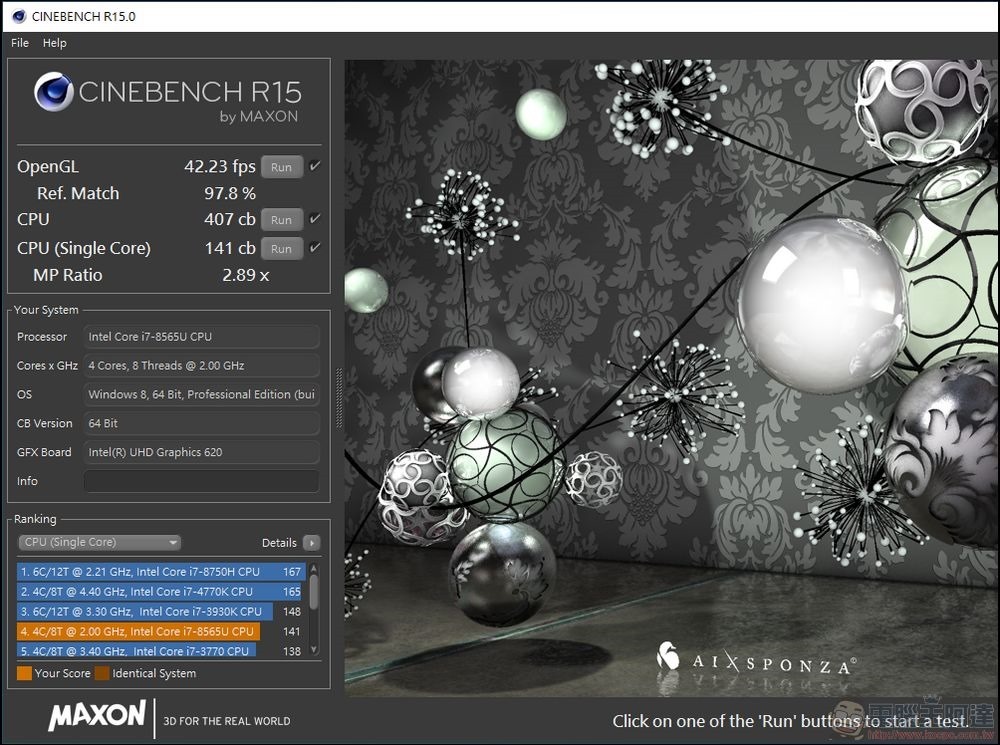The height and width of the screenshot is (745, 1000).
Task: Select ranking row 3 Intel Core i7-3930K
Action: click(161, 611)
